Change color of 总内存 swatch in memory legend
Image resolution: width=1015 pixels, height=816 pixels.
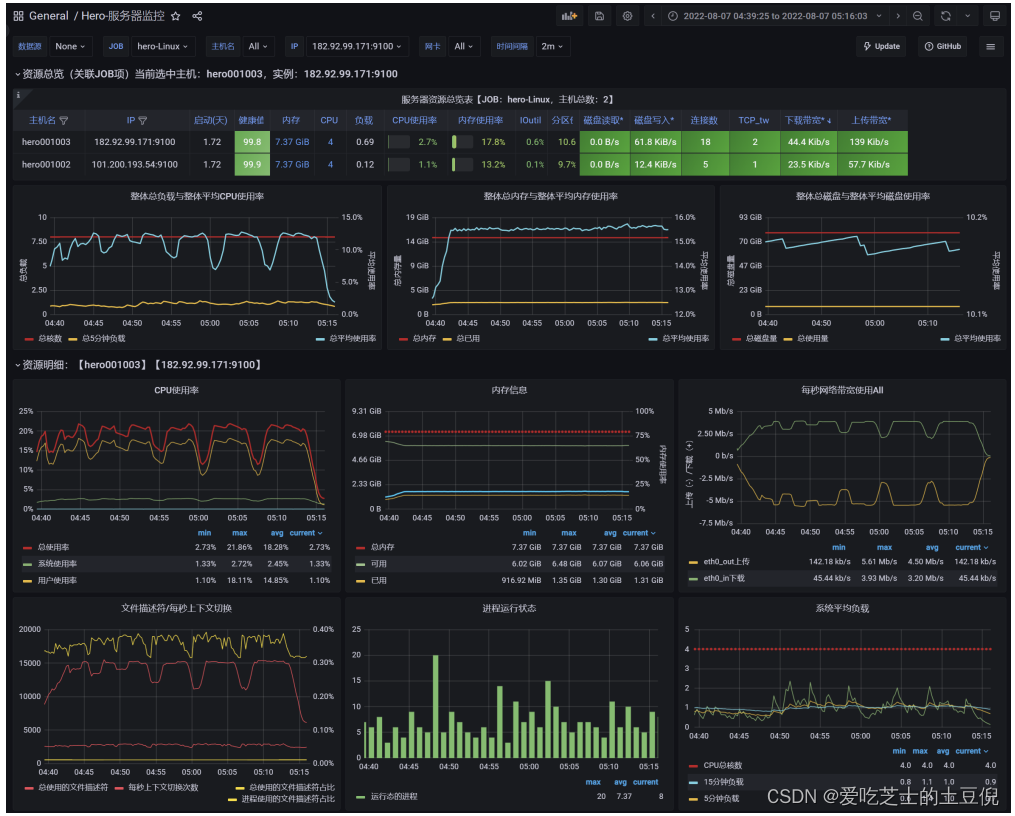(361, 548)
